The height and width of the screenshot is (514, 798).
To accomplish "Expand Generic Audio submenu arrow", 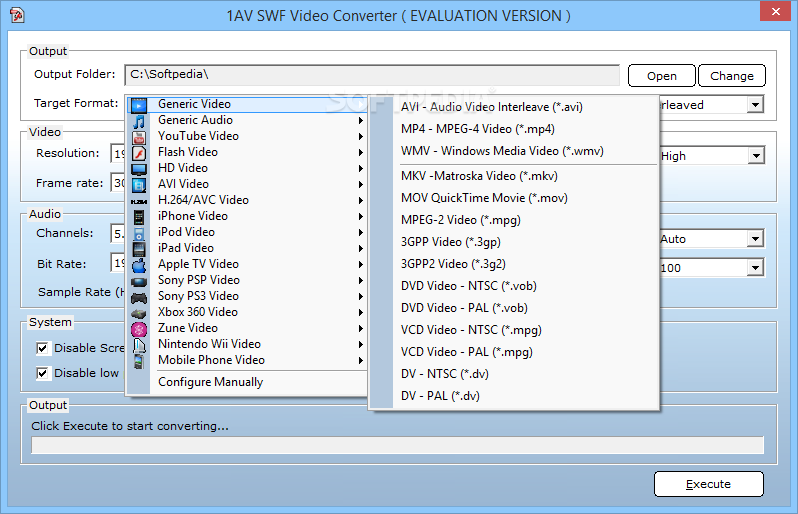I will tap(360, 121).
